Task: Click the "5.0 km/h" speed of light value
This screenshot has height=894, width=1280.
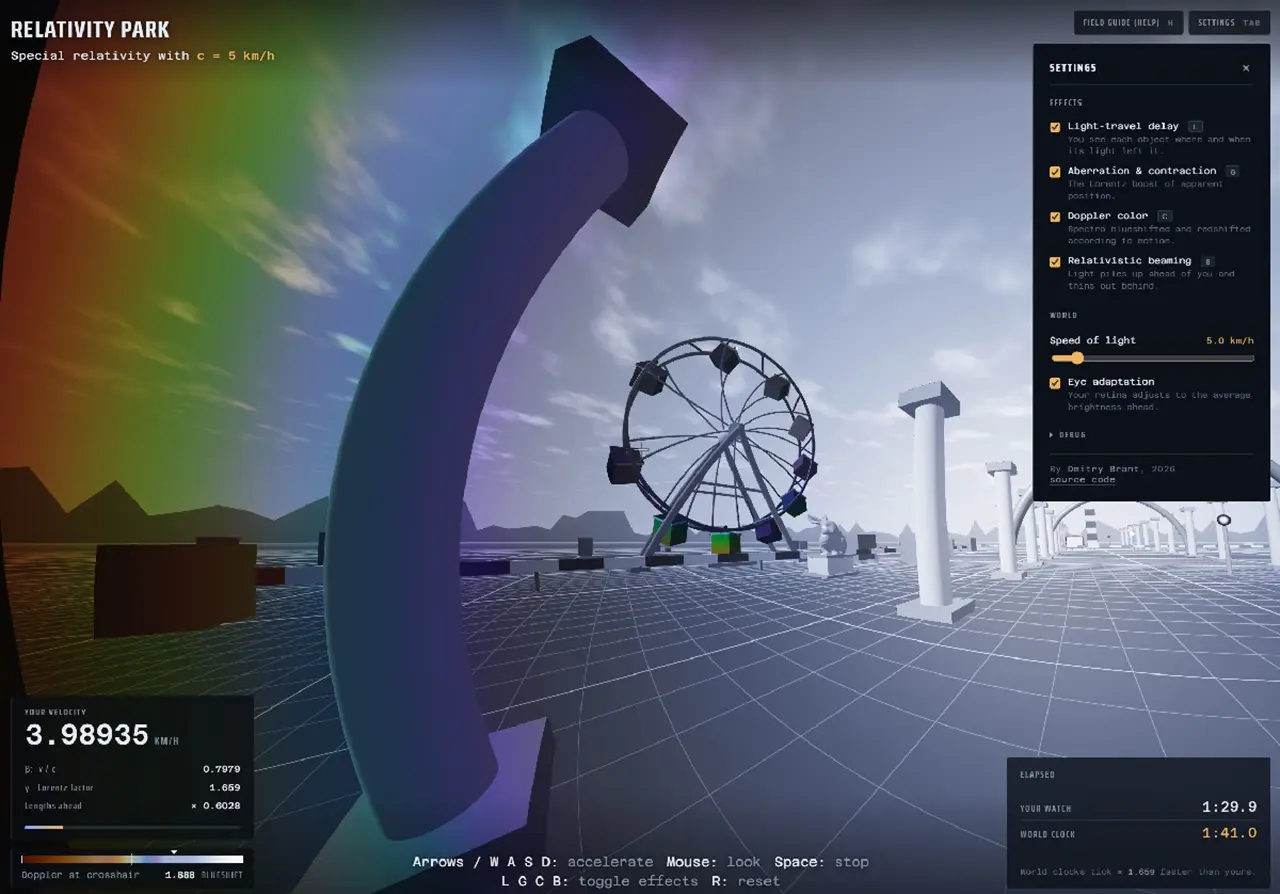Action: (x=1230, y=341)
